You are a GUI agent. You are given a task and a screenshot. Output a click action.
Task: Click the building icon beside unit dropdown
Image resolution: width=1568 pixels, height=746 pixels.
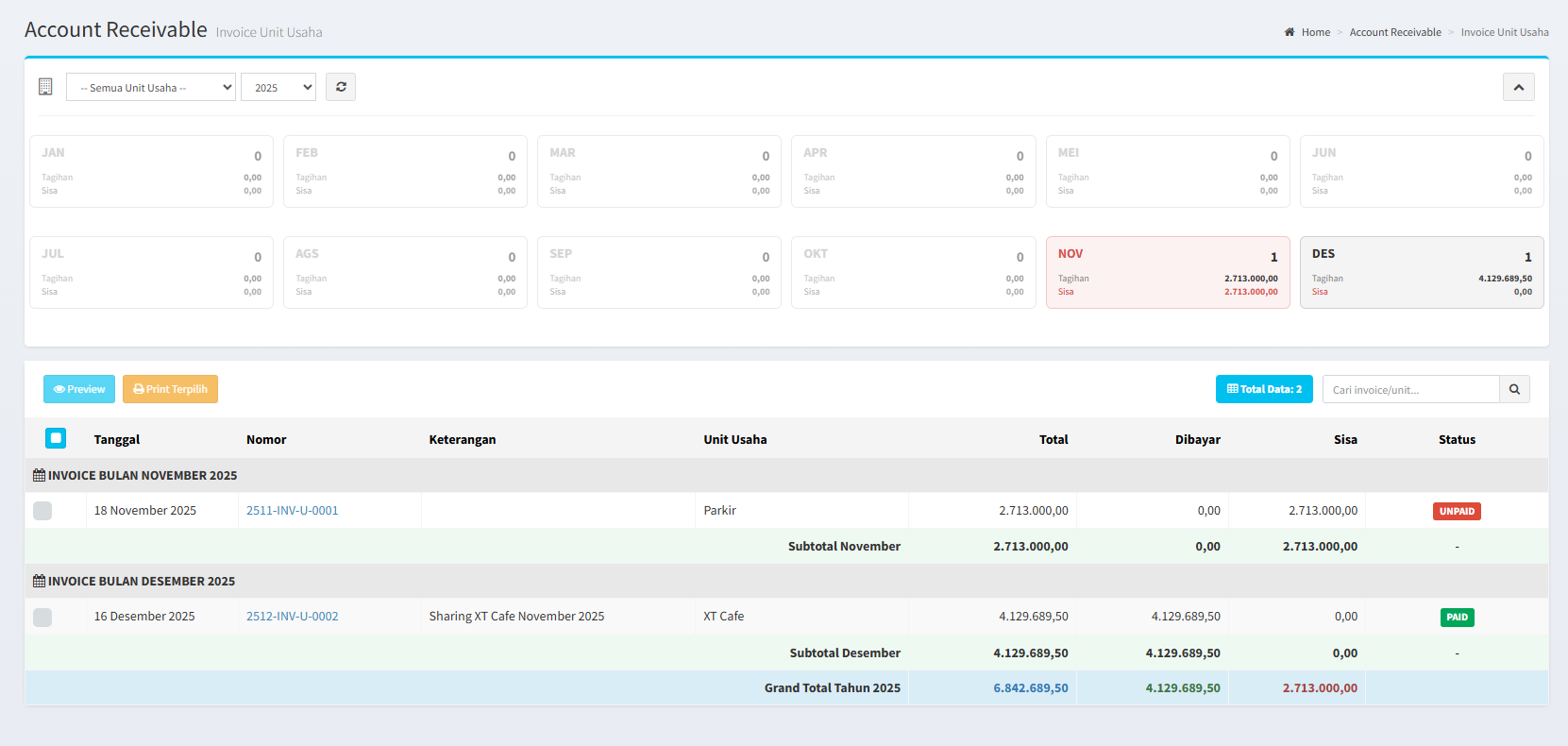(45, 87)
